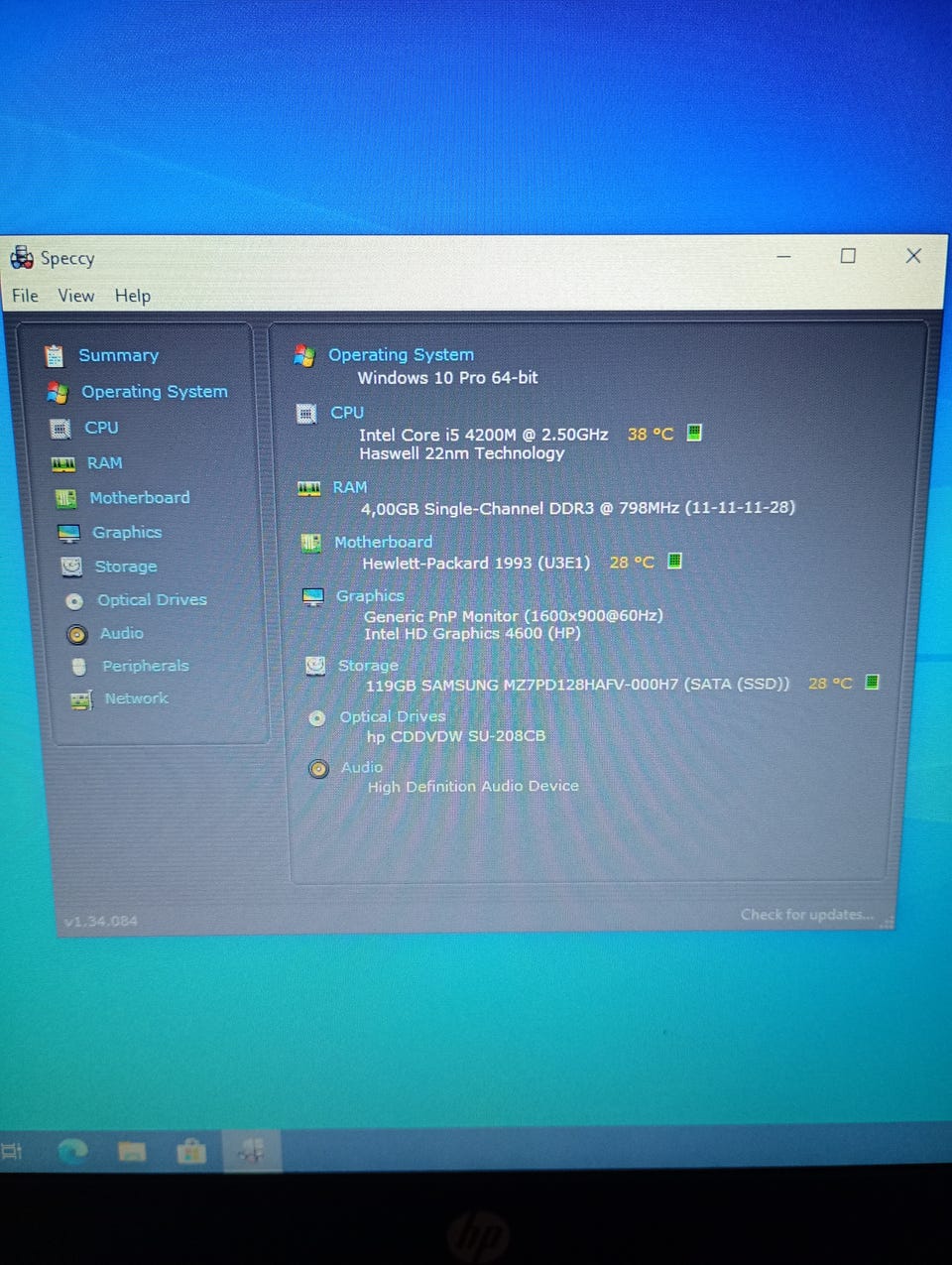Viewport: 952px width, 1265px height.
Task: Click the Graphics heading in summary panel
Action: [x=371, y=596]
